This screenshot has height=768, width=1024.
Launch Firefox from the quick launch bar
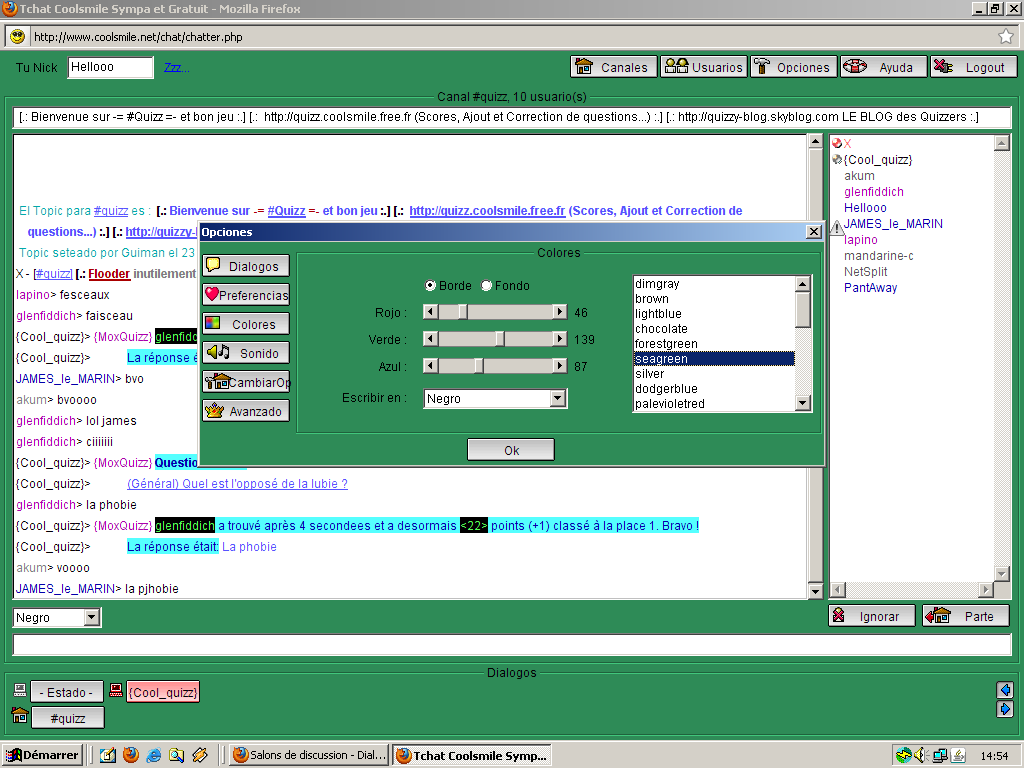[131, 755]
